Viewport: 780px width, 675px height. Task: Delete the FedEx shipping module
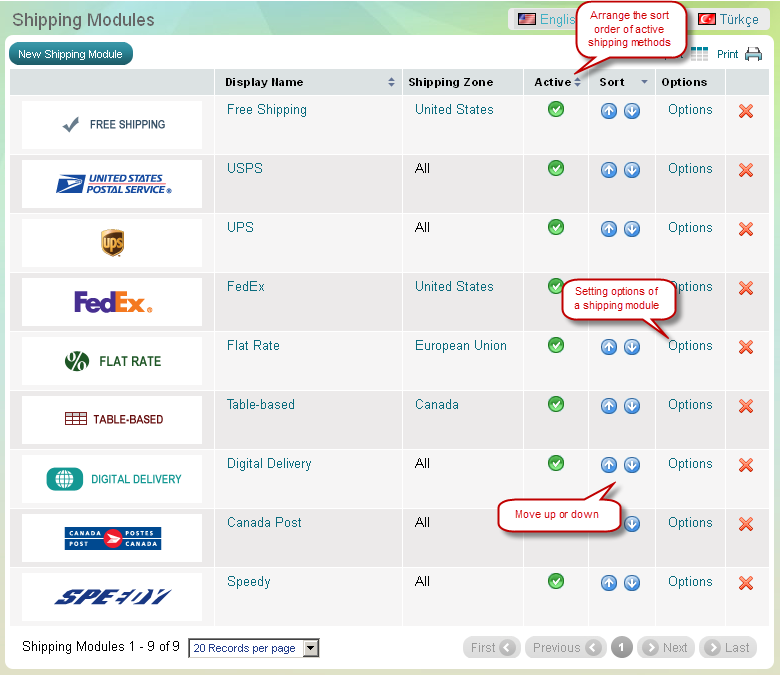click(745, 288)
